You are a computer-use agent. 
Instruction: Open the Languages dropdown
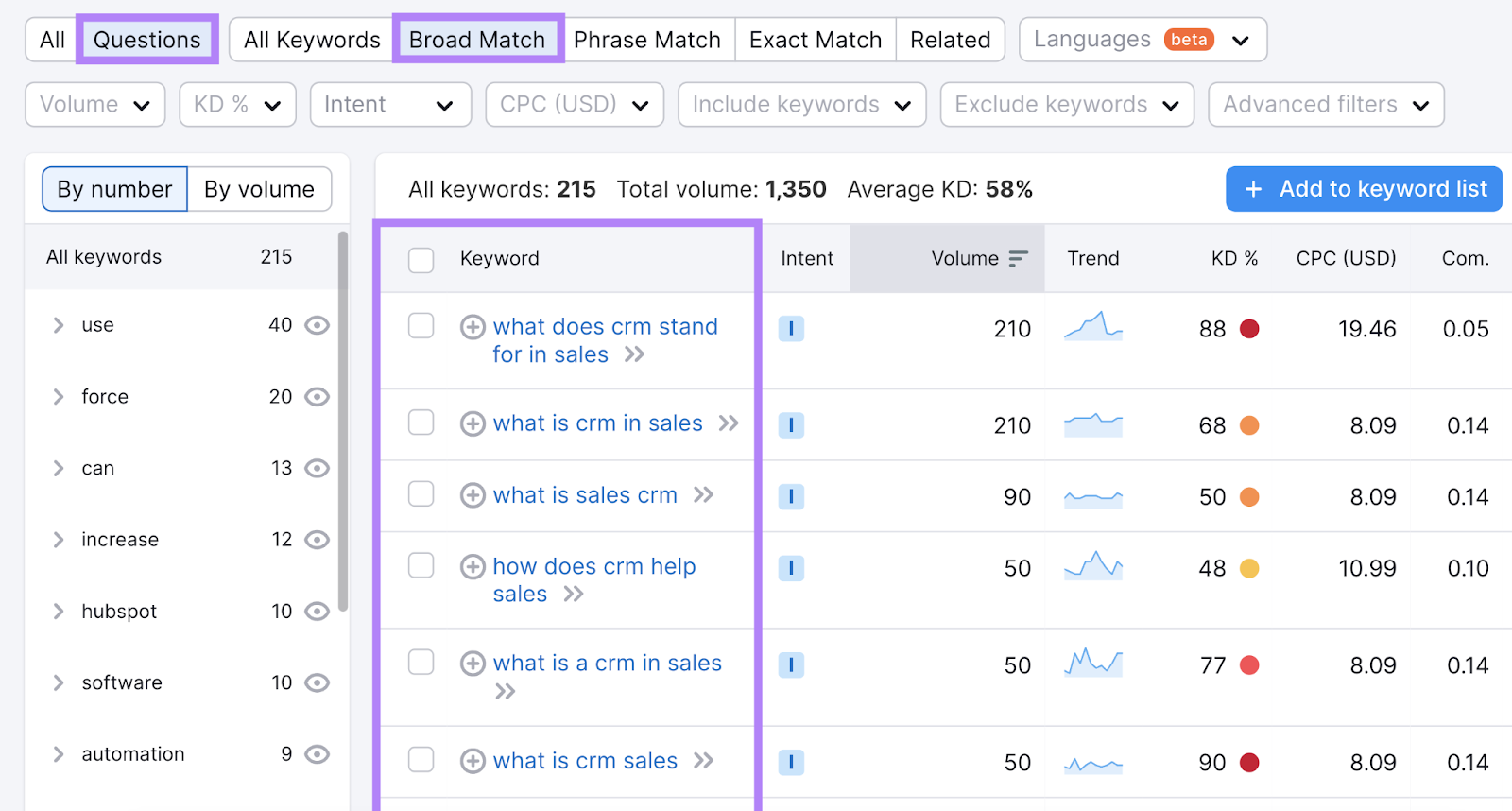point(1143,39)
